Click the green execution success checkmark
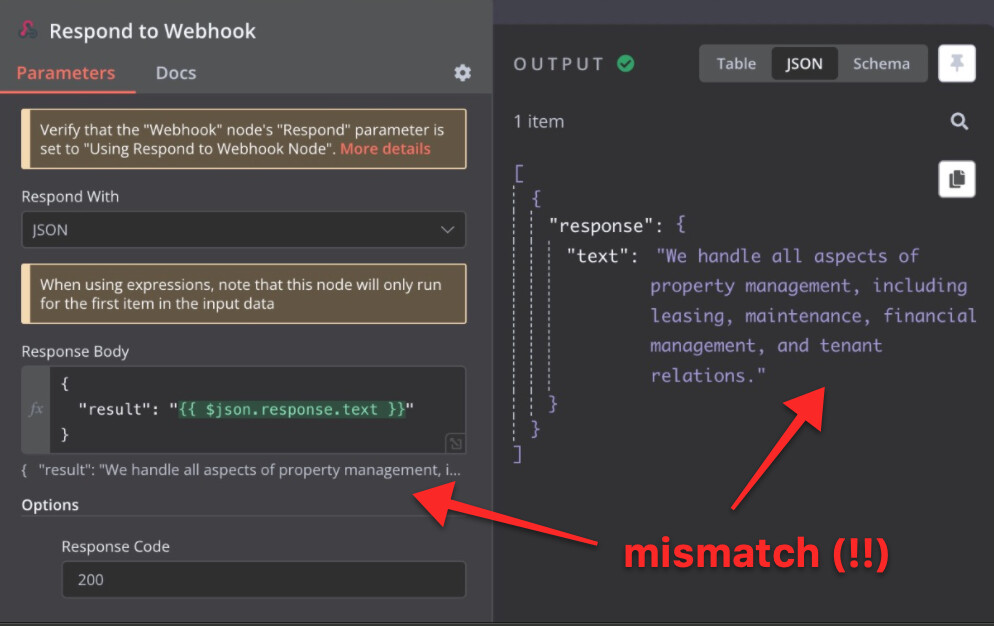994x626 pixels. [627, 62]
